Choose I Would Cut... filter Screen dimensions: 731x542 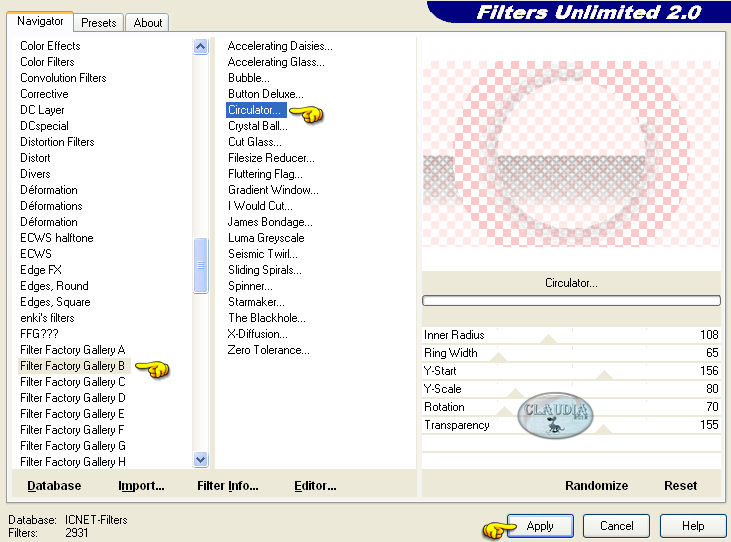260,206
